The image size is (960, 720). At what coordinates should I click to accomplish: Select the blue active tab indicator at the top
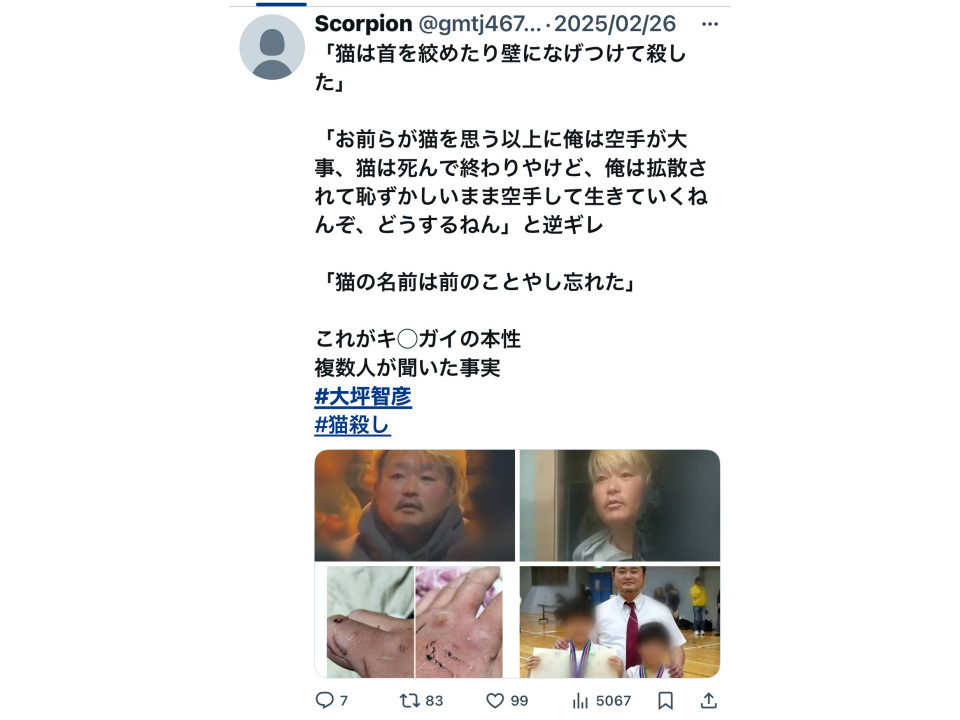281,4
